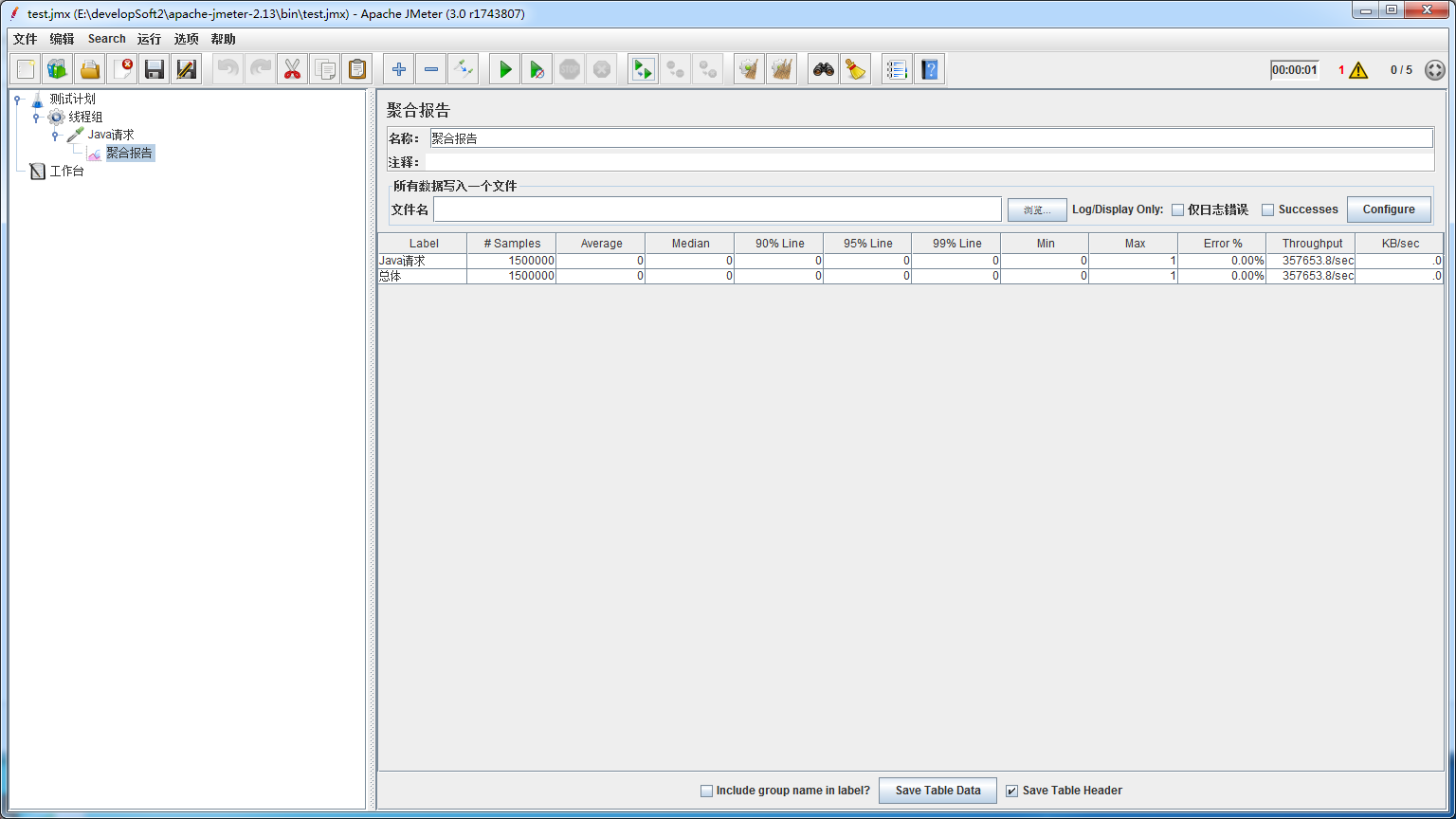Click the 文件名 filename input field
This screenshot has height=819, width=1456.
coord(718,209)
